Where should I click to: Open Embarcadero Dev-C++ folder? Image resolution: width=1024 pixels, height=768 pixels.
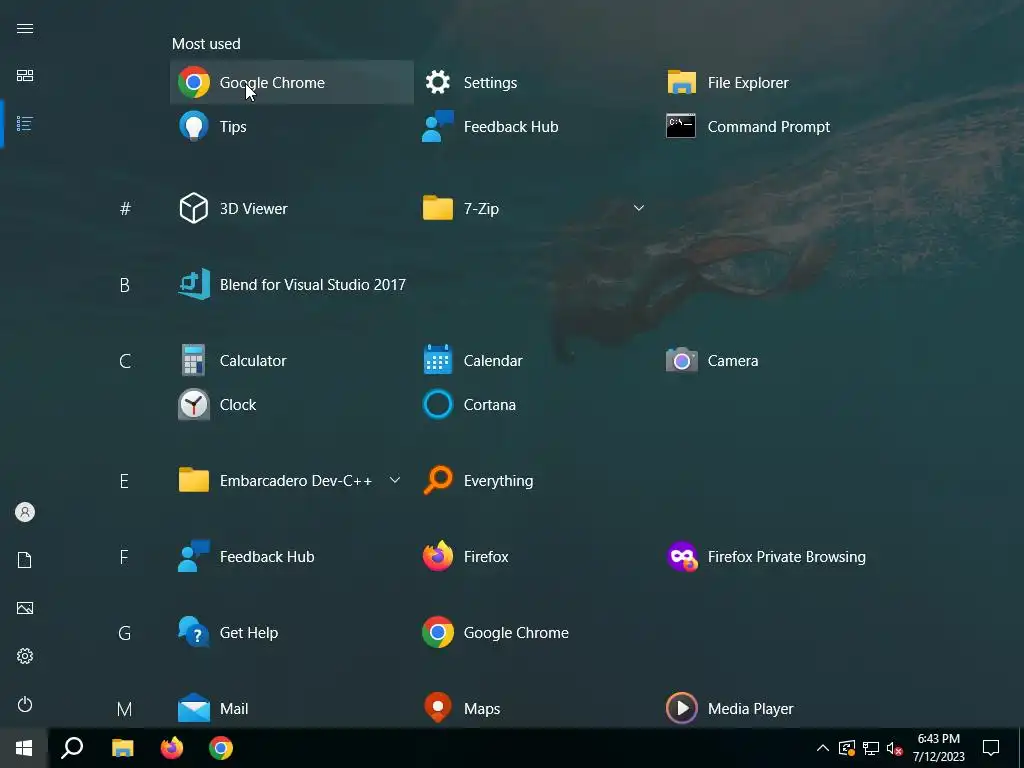pyautogui.click(x=292, y=481)
